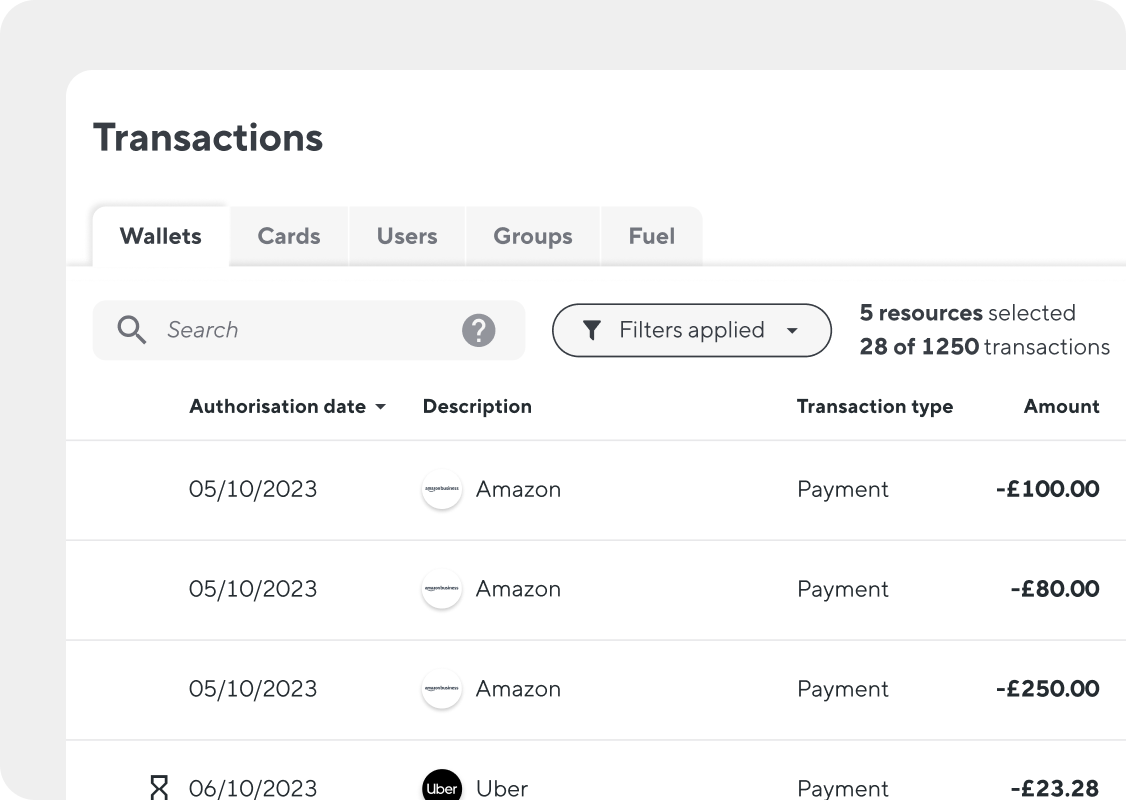This screenshot has height=800, width=1126.
Task: Click the Transaction type column header
Action: click(x=875, y=407)
